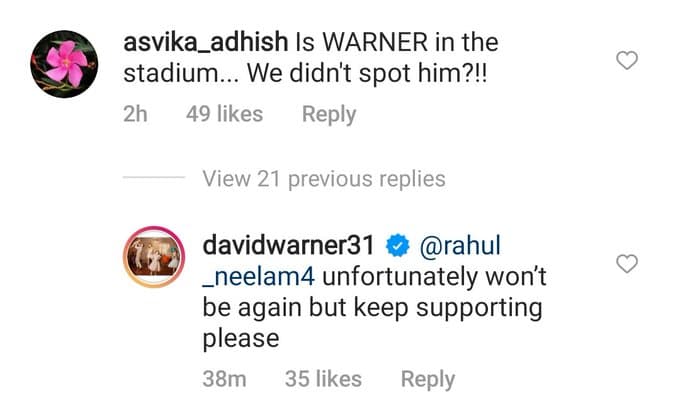Viewport: 680px width, 396px height.
Task: Open the asvika_adhish username profile
Action: [x=206, y=42]
